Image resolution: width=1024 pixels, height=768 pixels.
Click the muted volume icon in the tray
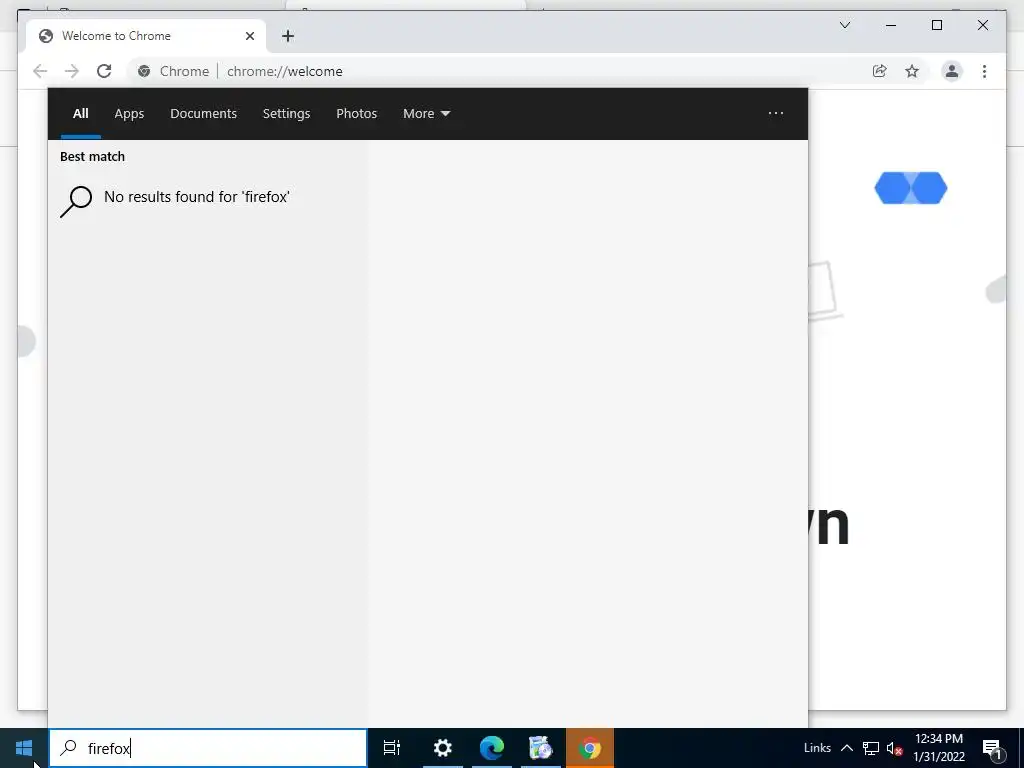tap(894, 748)
